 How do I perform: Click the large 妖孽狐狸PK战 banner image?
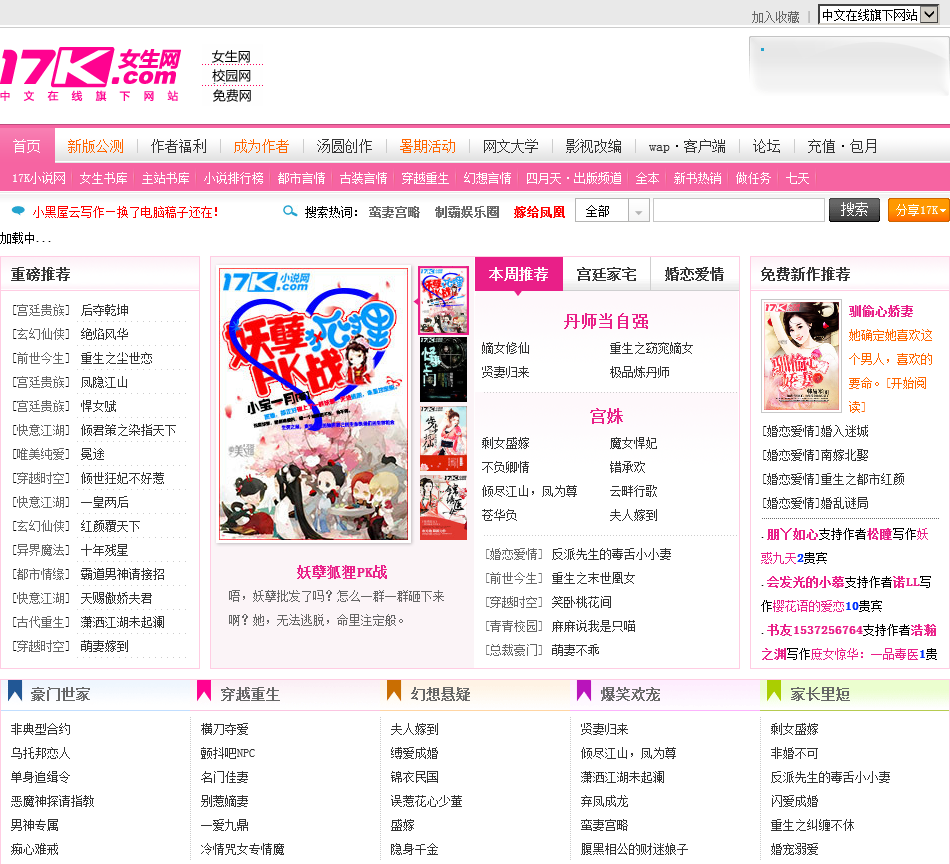click(314, 404)
